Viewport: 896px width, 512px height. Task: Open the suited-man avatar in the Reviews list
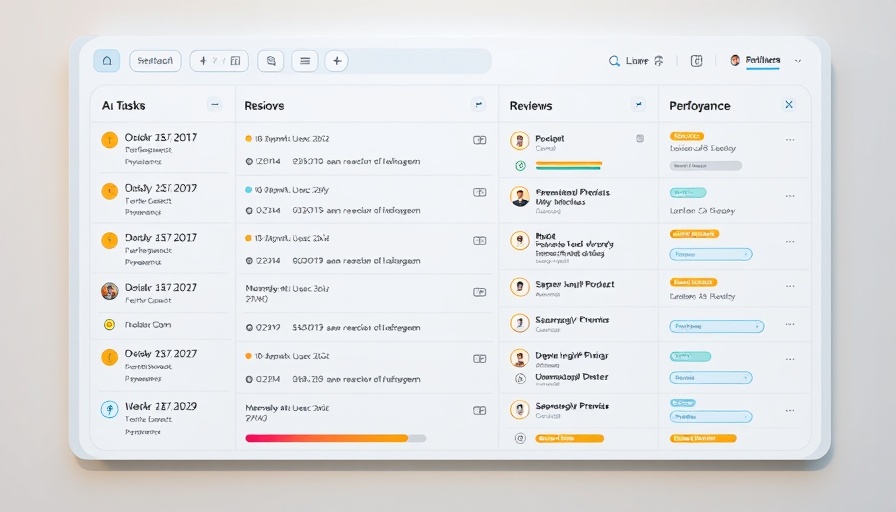520,197
